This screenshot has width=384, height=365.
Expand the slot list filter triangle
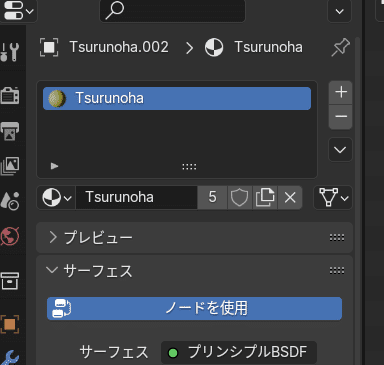click(x=54, y=166)
